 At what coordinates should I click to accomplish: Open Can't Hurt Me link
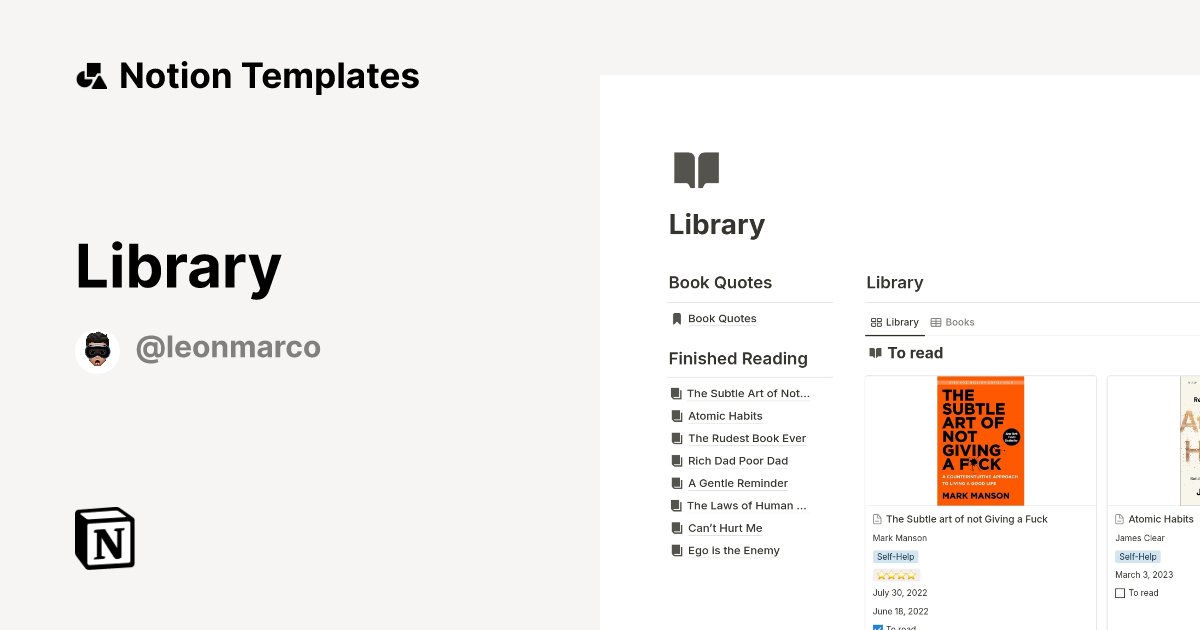(x=725, y=528)
